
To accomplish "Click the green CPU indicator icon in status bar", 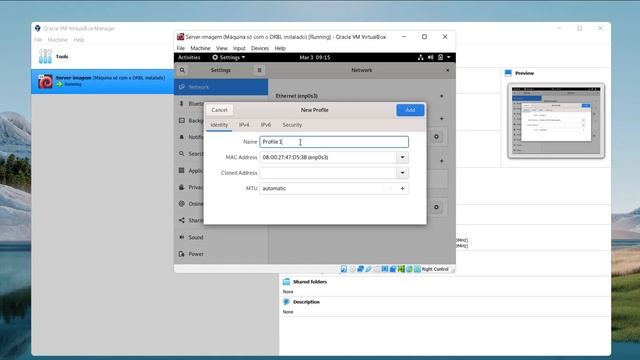I will 401,269.
